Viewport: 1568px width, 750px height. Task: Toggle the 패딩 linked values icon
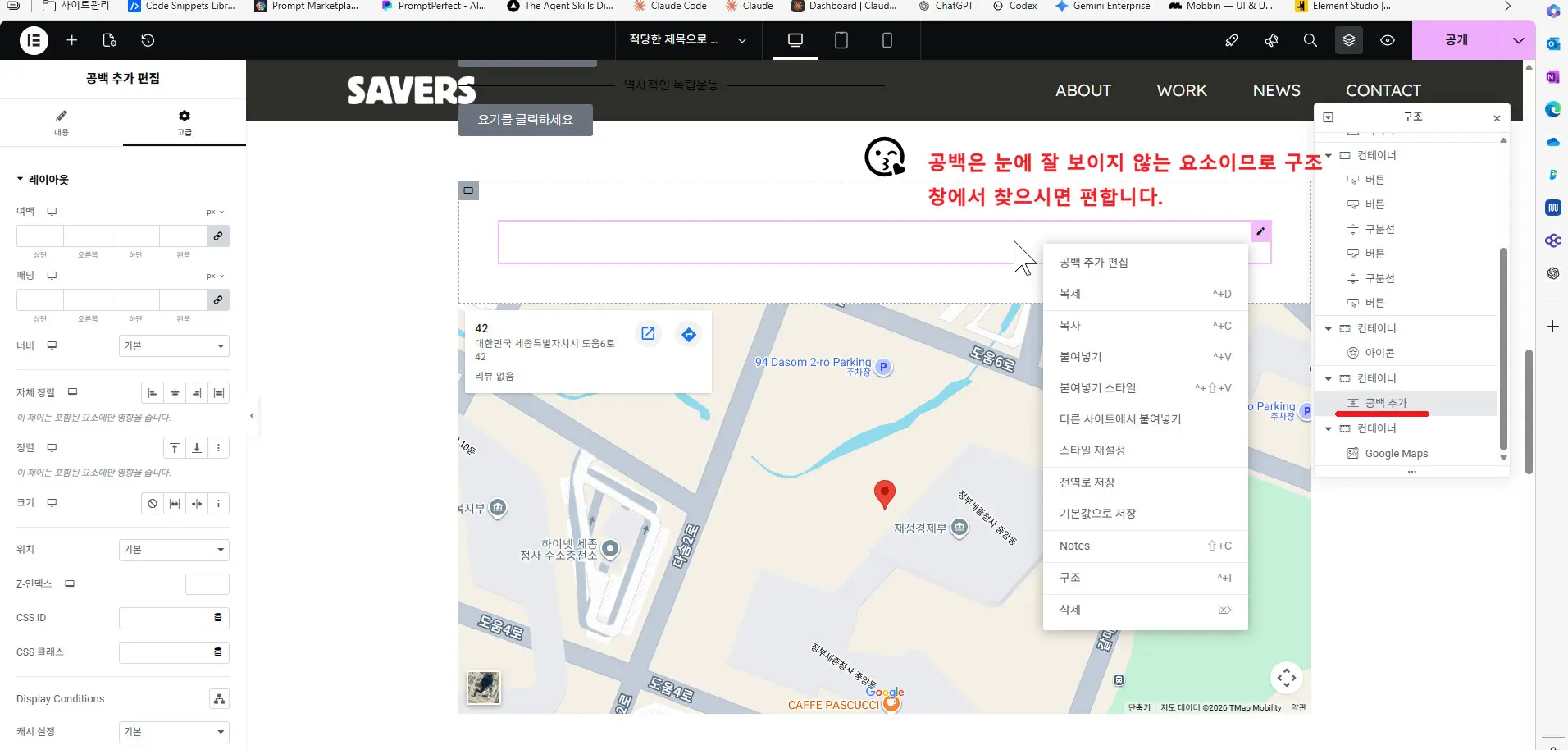tap(218, 300)
